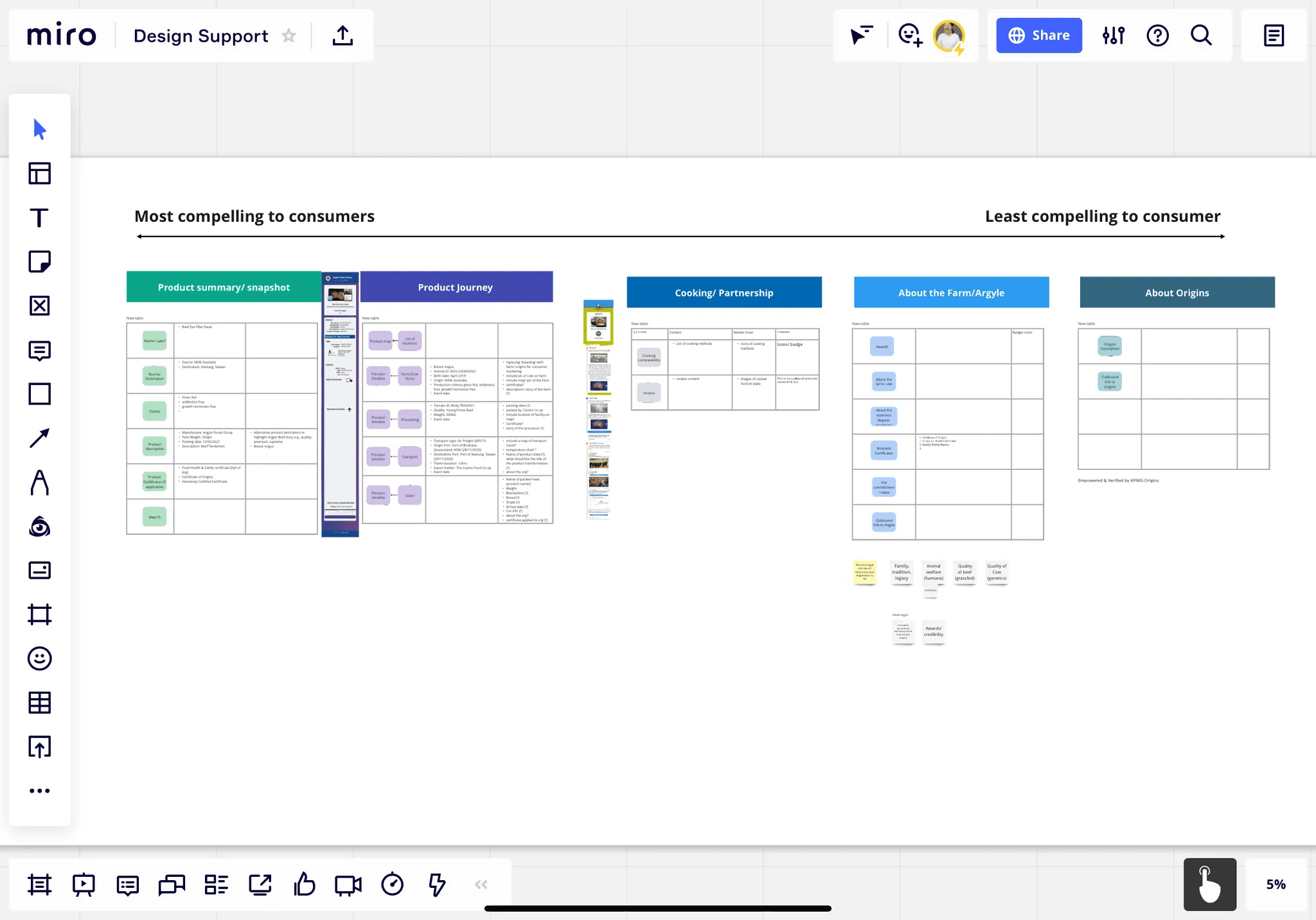Star the Design Support board
This screenshot has height=920, width=1316.
[289, 36]
